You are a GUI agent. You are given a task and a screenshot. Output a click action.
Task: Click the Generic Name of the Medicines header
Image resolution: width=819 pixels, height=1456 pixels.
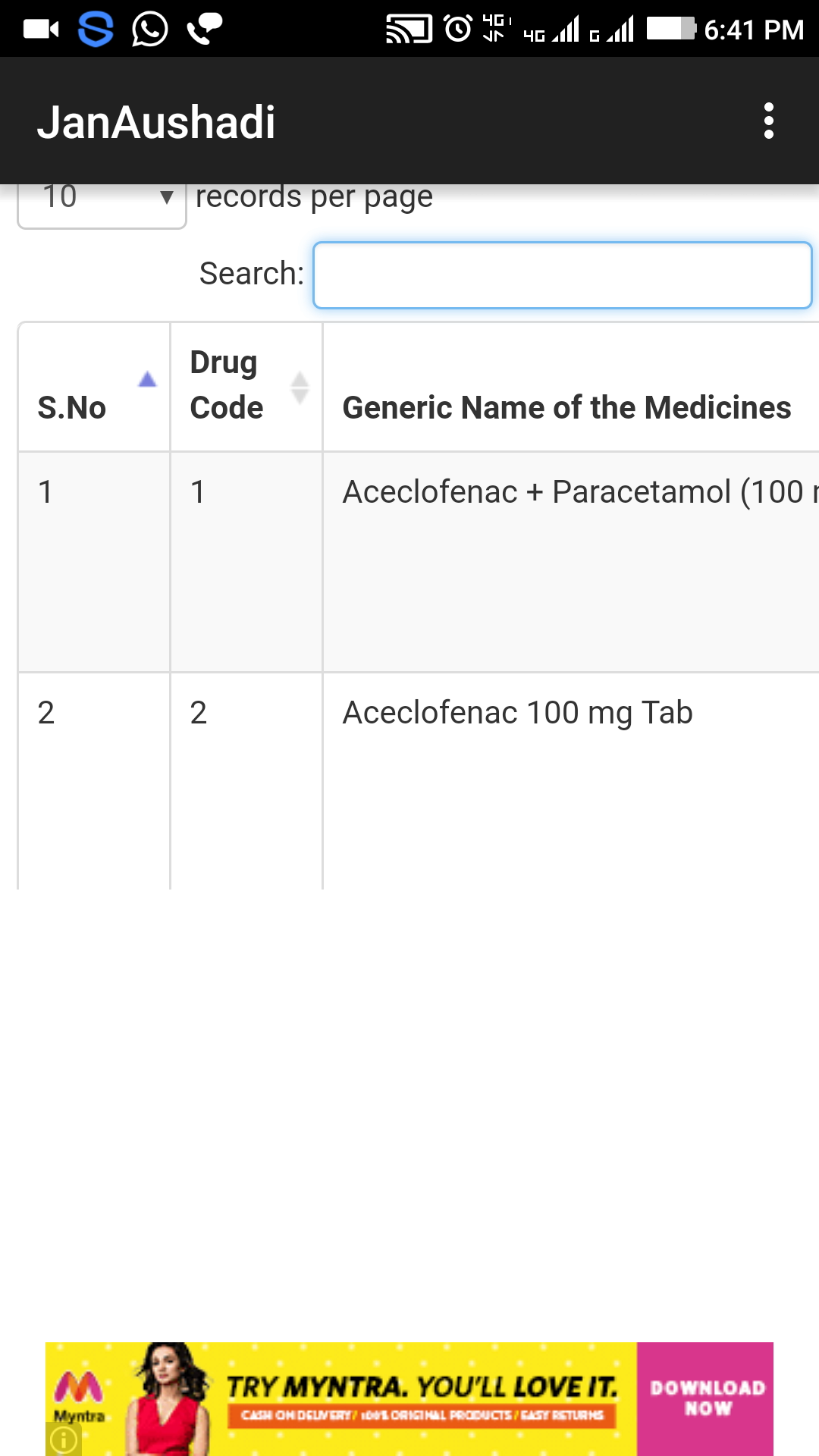566,407
